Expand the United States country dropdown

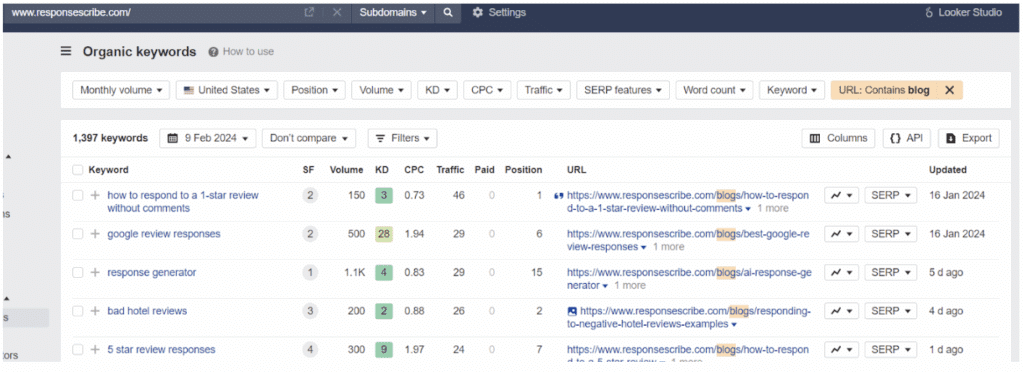(x=227, y=90)
